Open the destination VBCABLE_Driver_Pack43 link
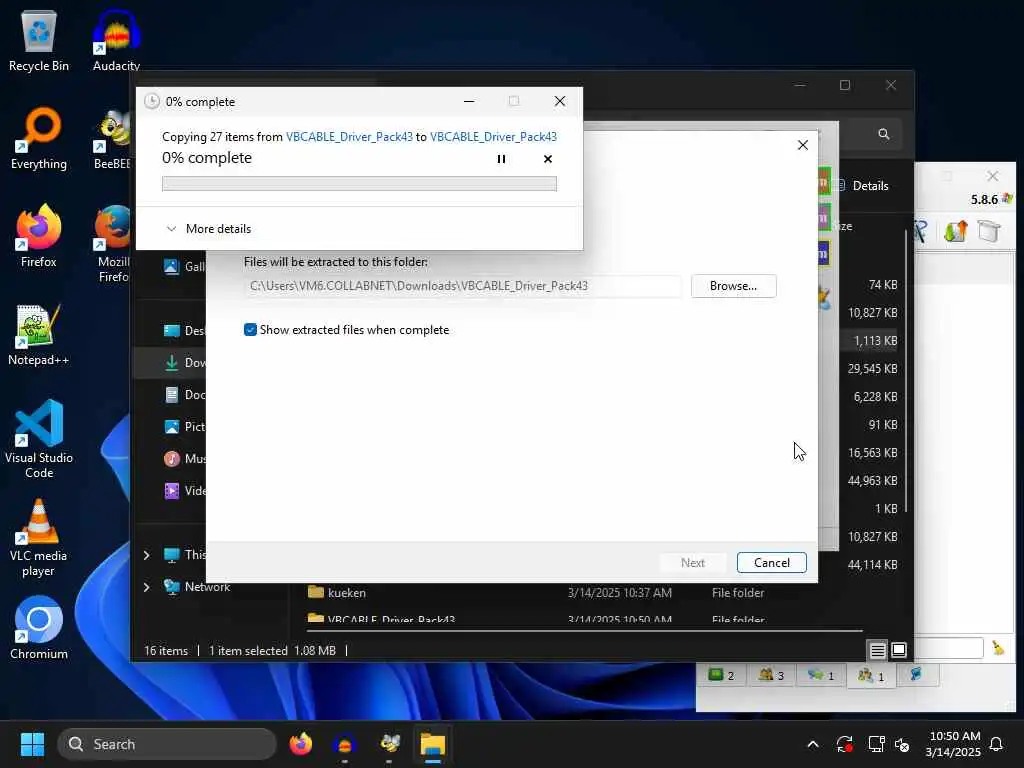 (493, 136)
